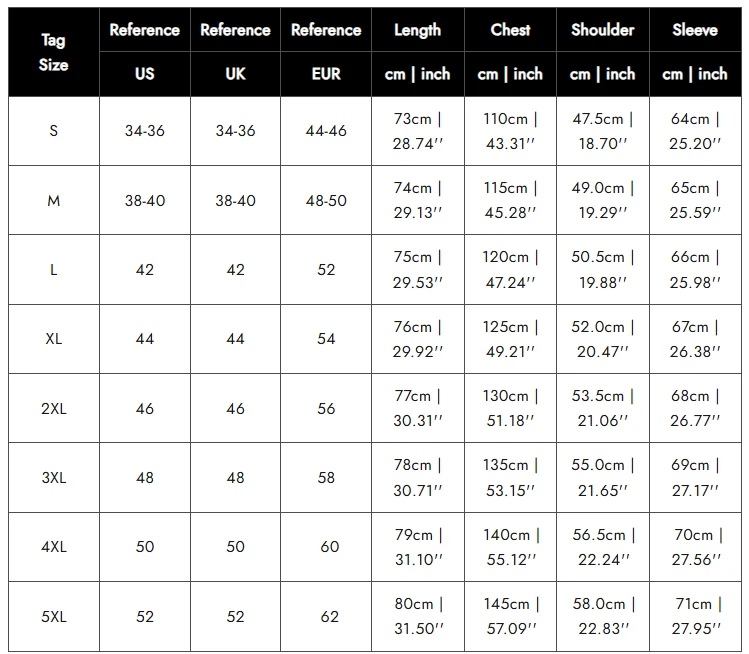Select the Length column header
This screenshot has height=654, width=749.
tap(417, 30)
